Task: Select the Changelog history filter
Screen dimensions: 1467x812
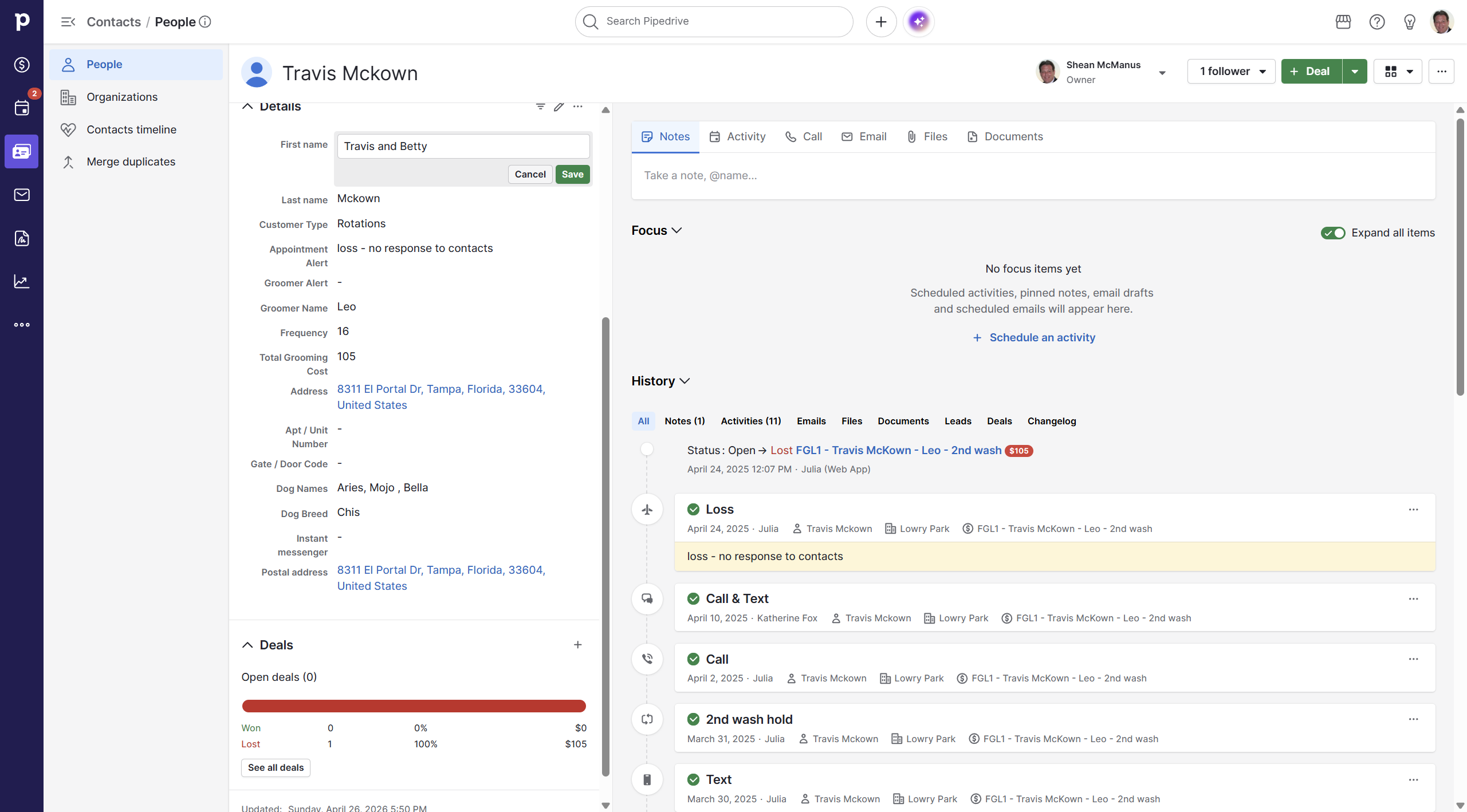Action: pyautogui.click(x=1051, y=421)
